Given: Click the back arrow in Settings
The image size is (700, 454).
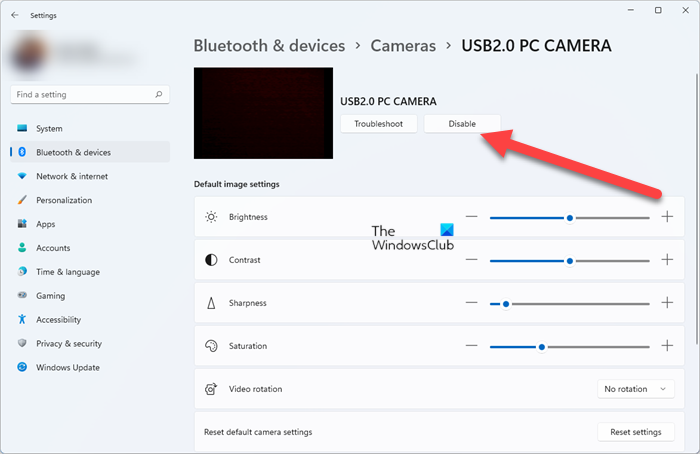Looking at the screenshot, I should click(14, 16).
